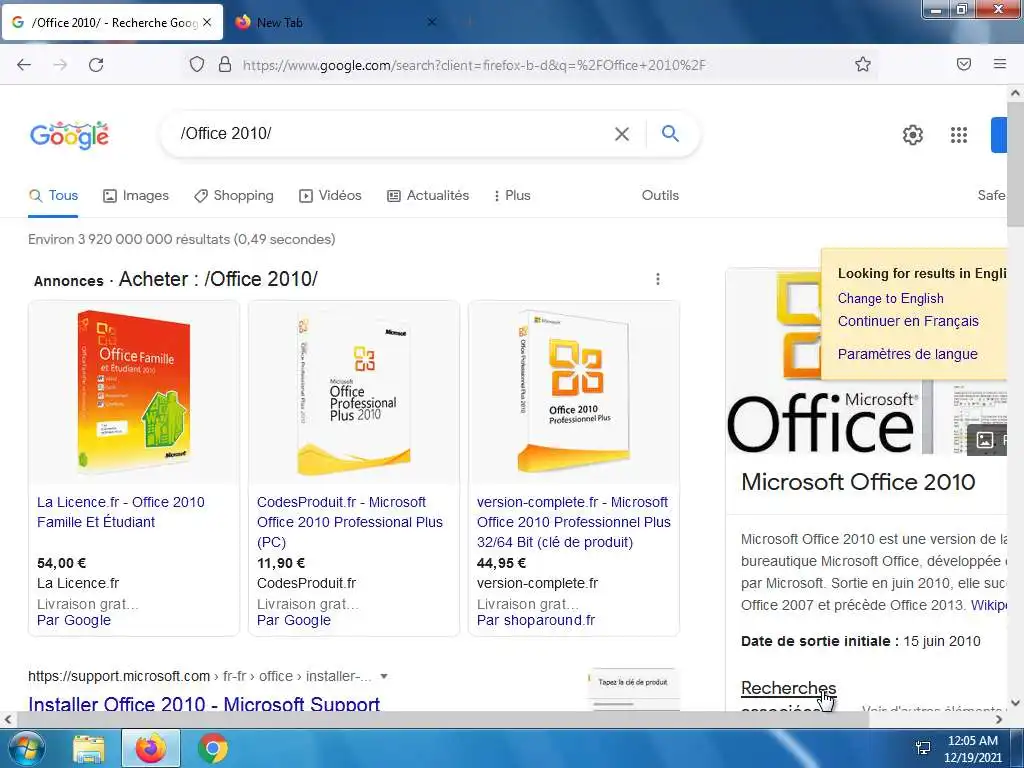Switch to Shopping results

coord(234,195)
